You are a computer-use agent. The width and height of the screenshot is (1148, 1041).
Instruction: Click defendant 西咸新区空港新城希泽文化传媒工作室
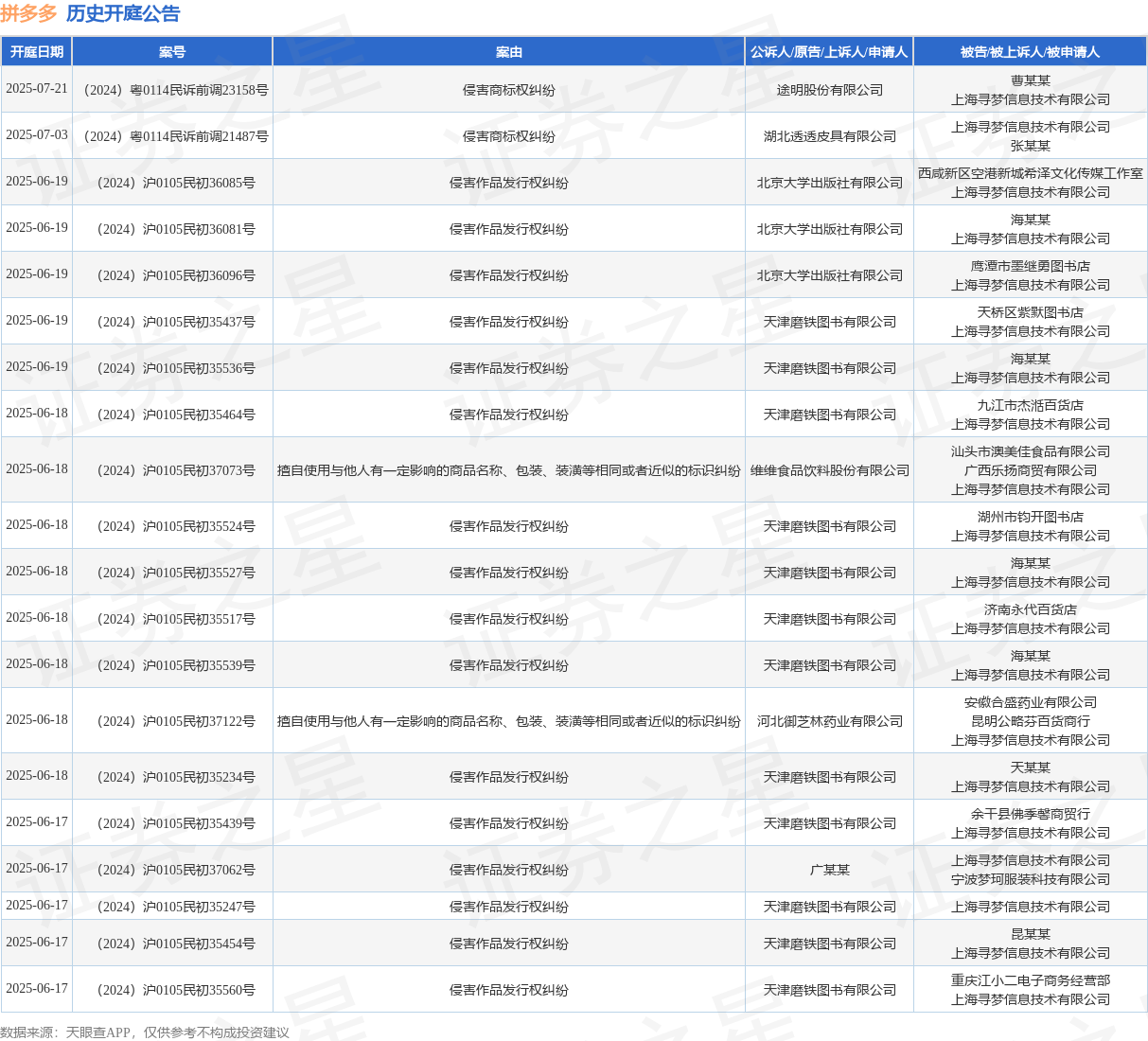tap(1031, 173)
